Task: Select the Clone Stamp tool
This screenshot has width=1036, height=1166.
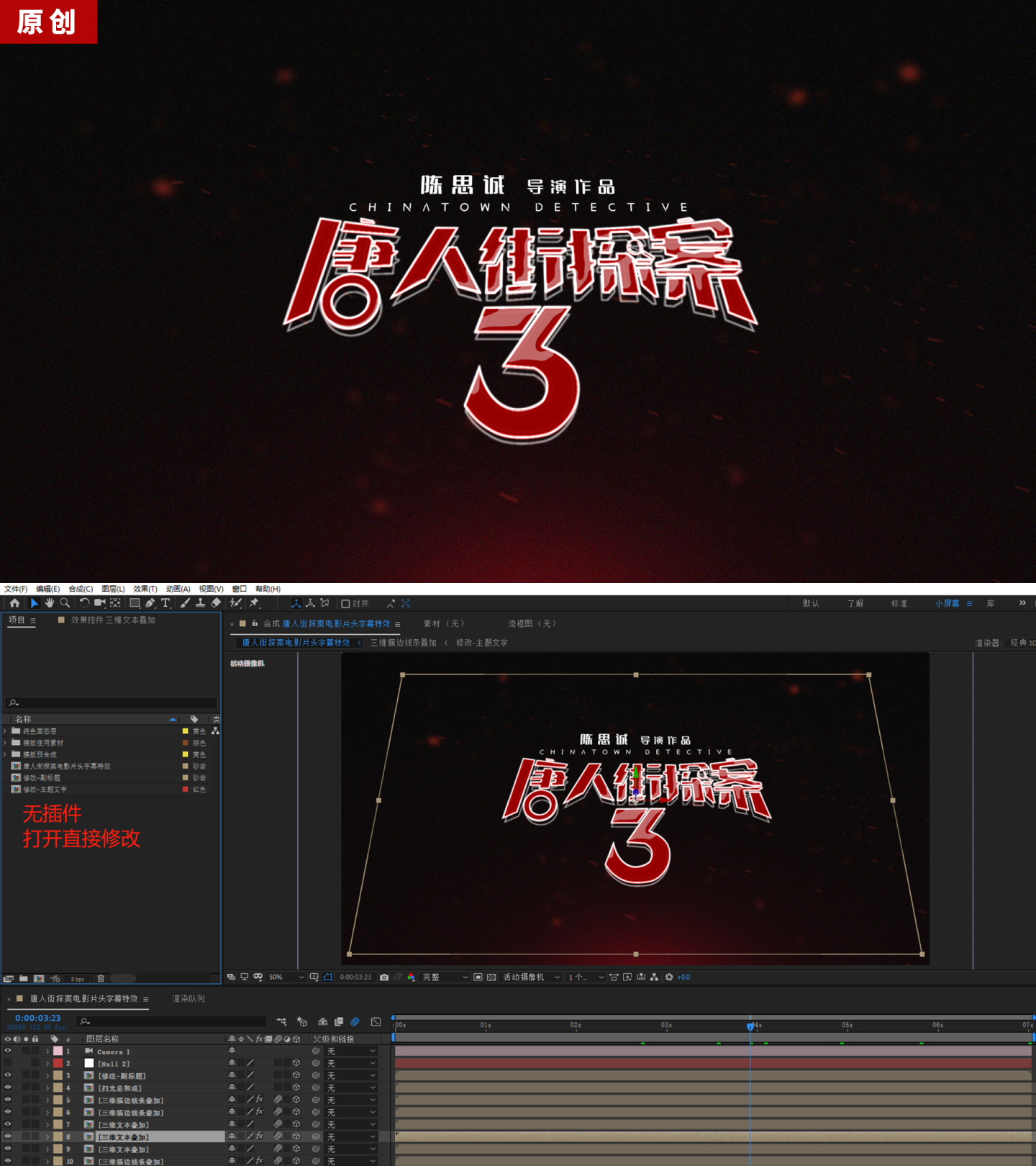Action: tap(200, 603)
